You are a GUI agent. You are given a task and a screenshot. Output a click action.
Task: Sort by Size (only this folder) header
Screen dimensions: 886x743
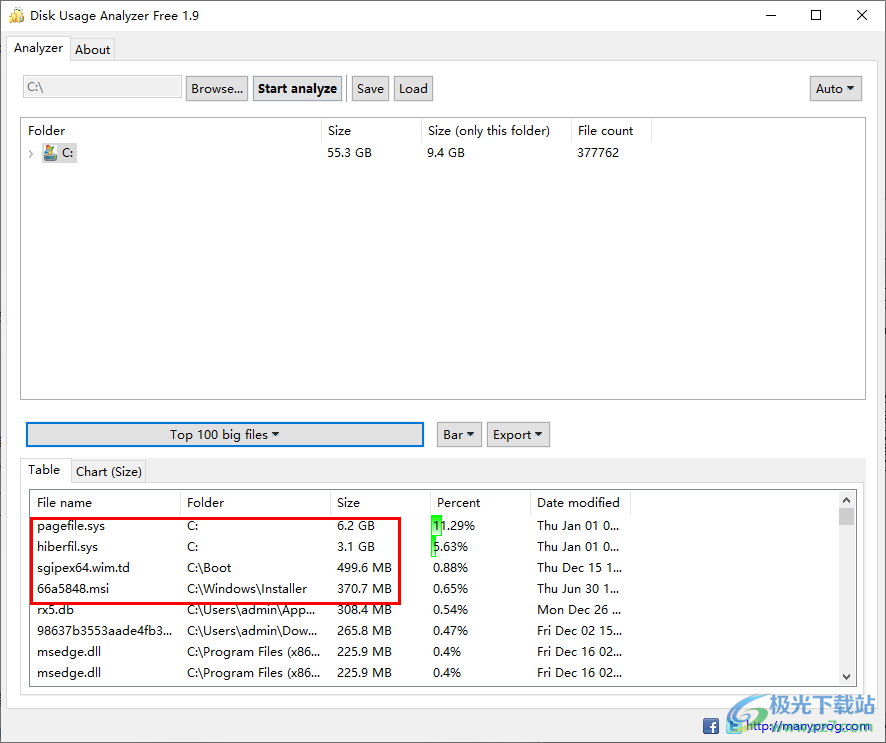[496, 131]
